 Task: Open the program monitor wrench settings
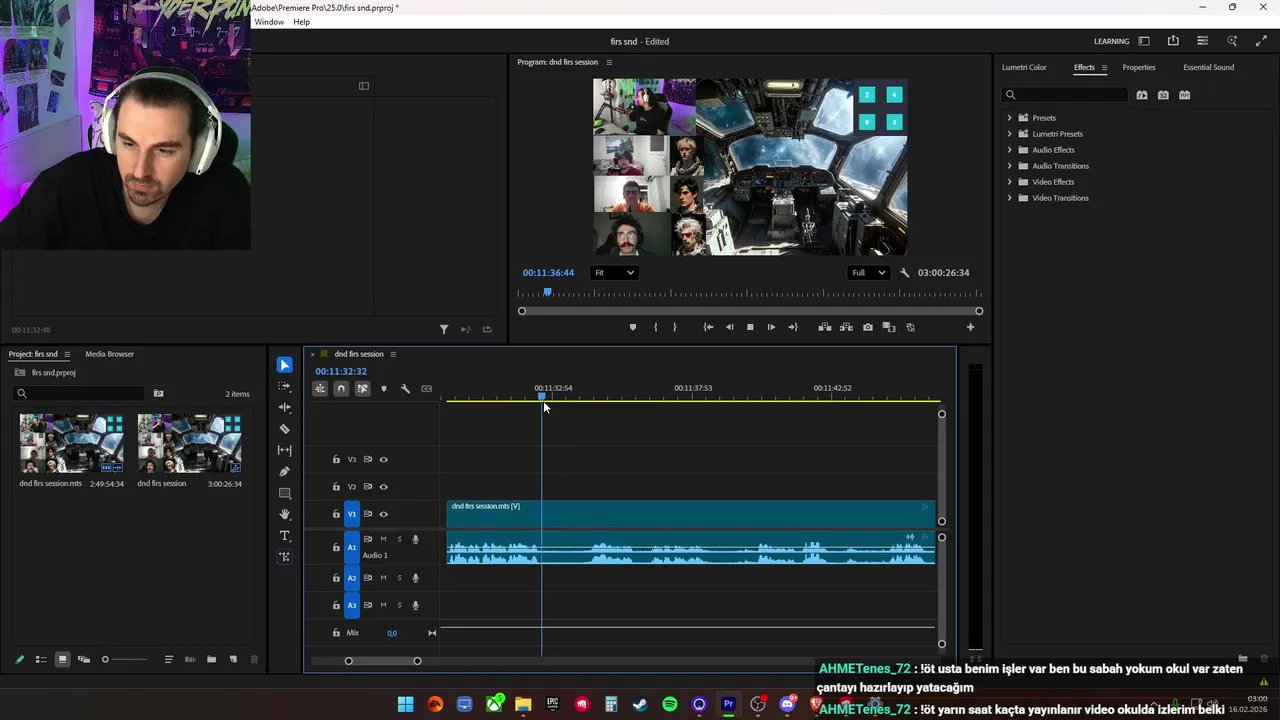[905, 273]
